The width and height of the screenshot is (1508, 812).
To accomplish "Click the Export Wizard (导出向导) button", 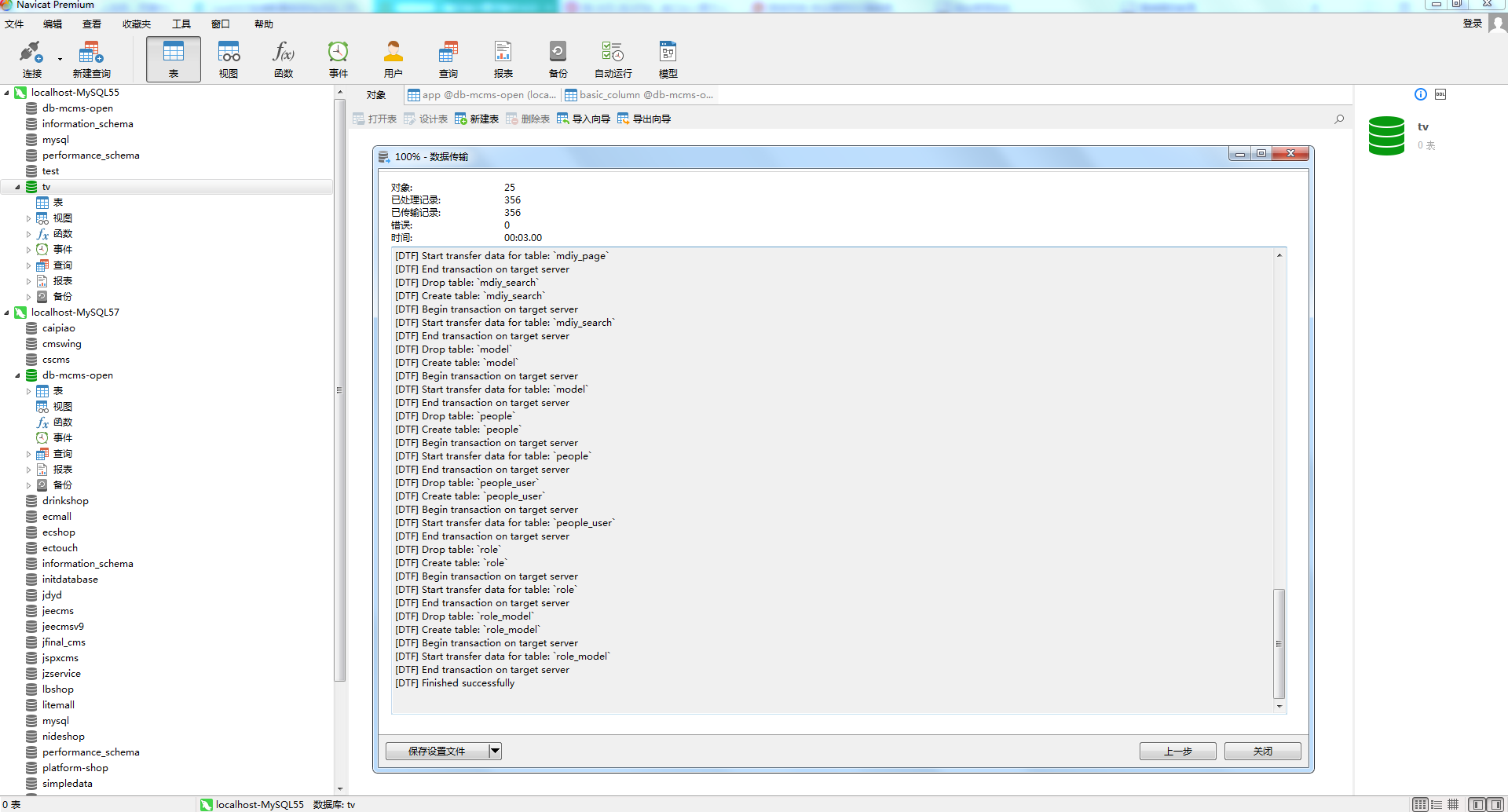I will pos(644,119).
